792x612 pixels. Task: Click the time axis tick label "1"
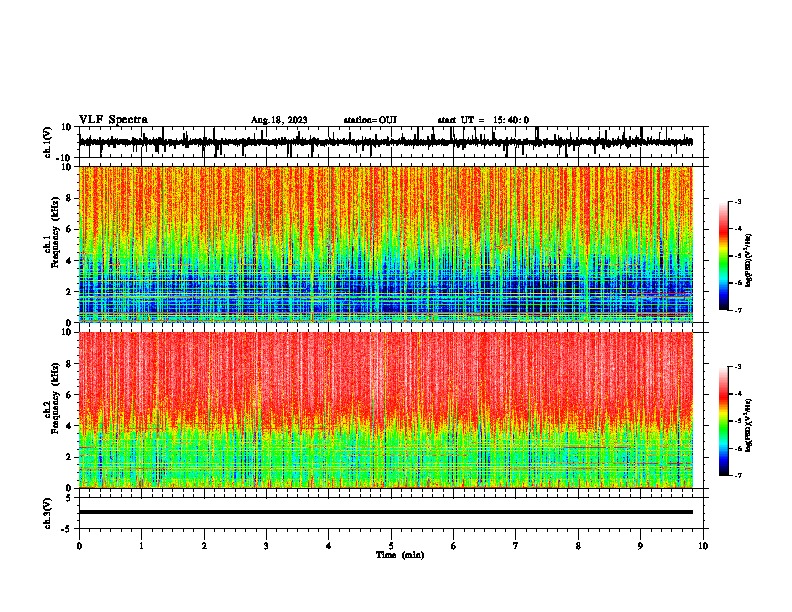141,546
